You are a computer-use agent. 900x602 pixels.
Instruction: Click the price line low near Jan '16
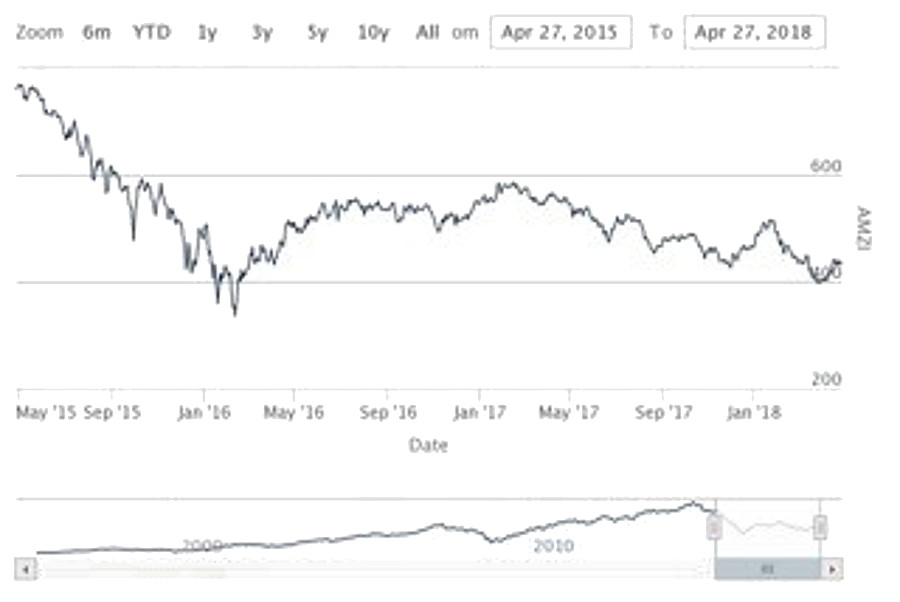click(x=235, y=312)
